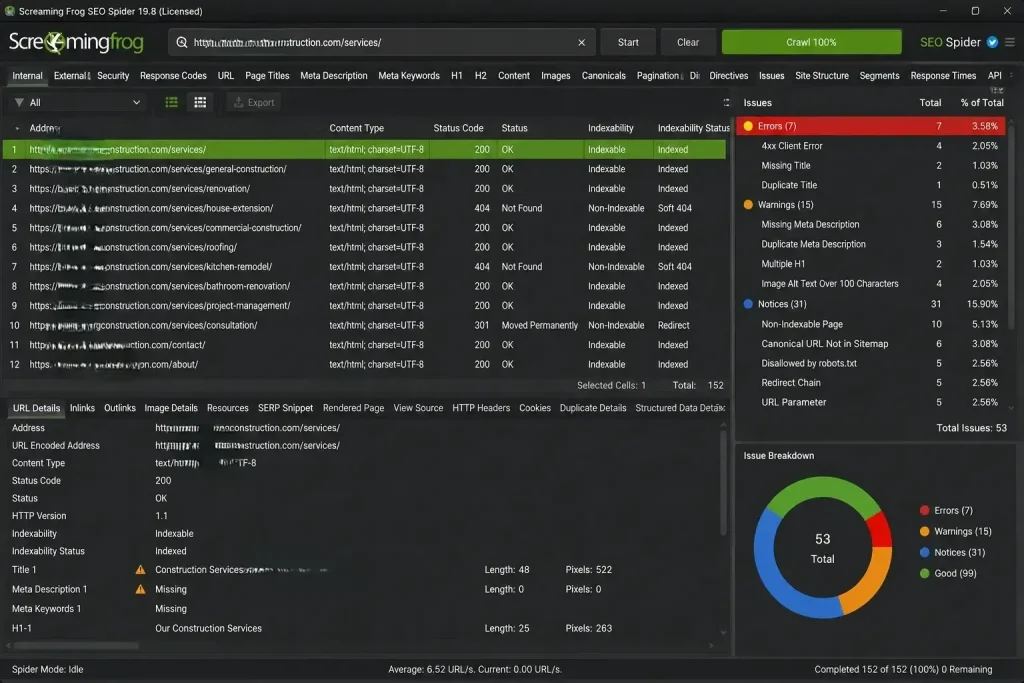The image size is (1024, 683).
Task: Switch to the Inlinks bottom tab
Action: point(82,408)
